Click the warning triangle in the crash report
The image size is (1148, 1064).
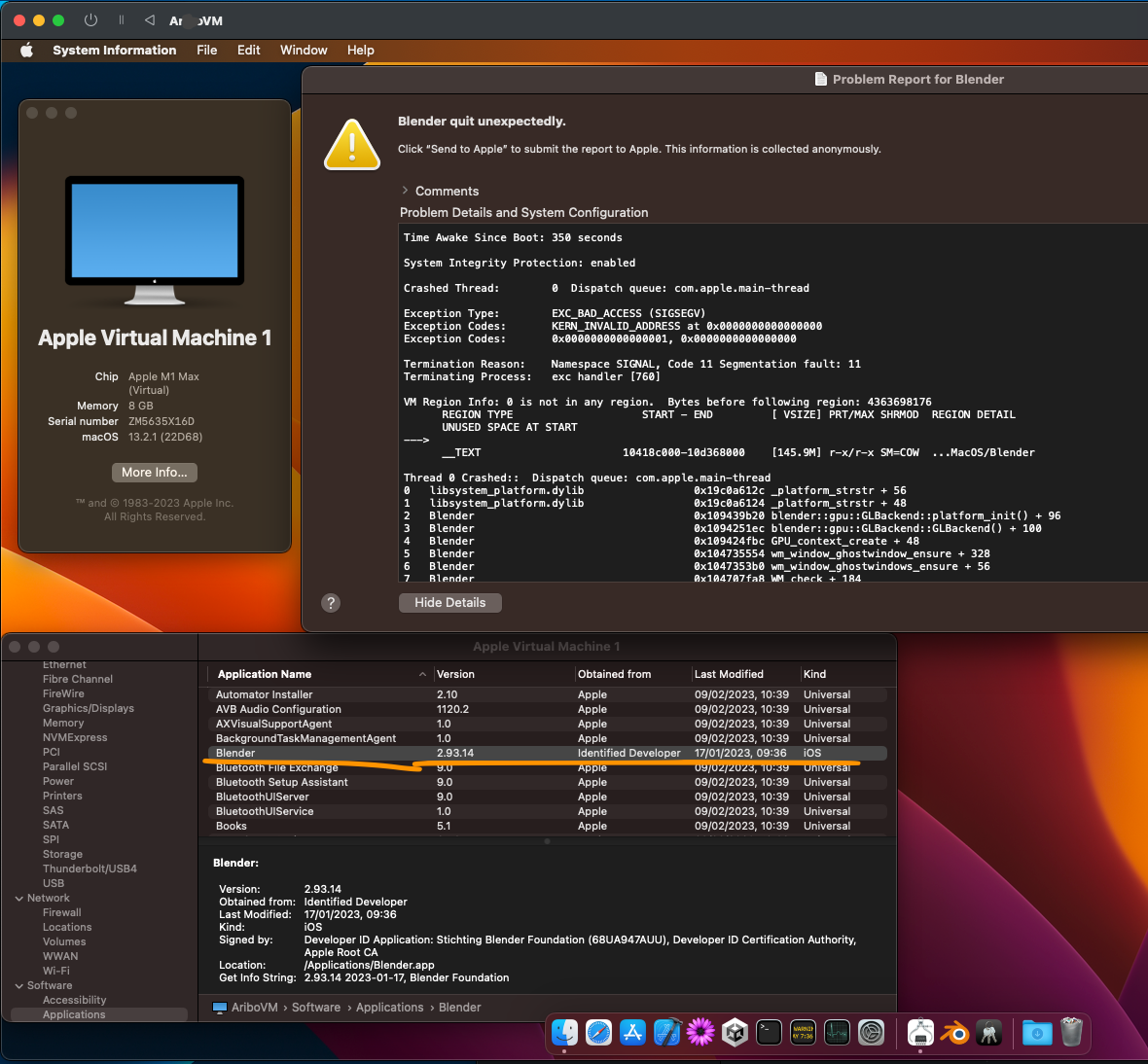coord(351,142)
